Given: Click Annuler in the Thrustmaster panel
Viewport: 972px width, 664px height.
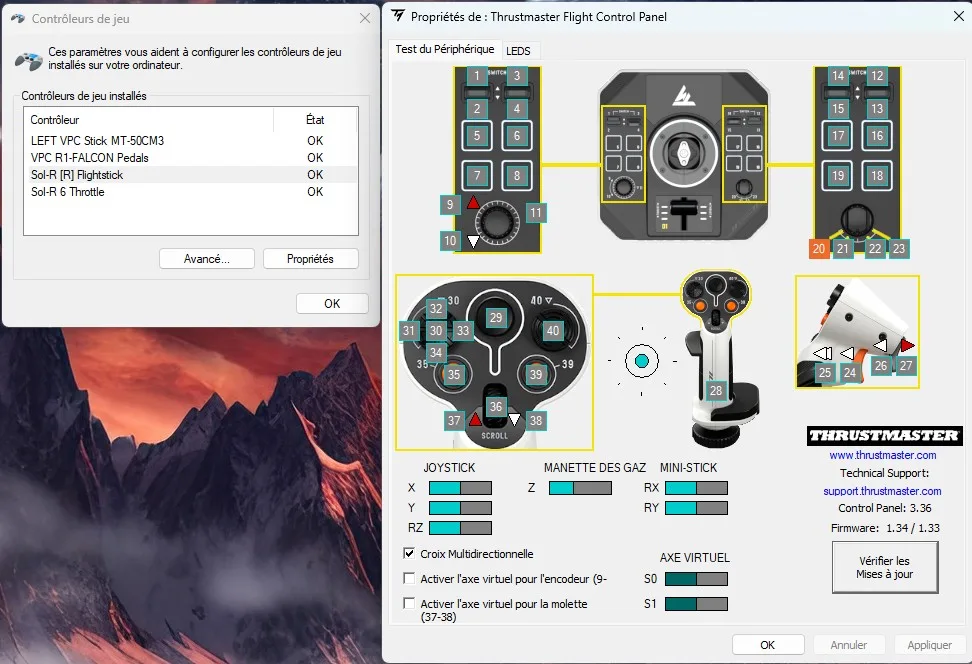Looking at the screenshot, I should pos(849,645).
